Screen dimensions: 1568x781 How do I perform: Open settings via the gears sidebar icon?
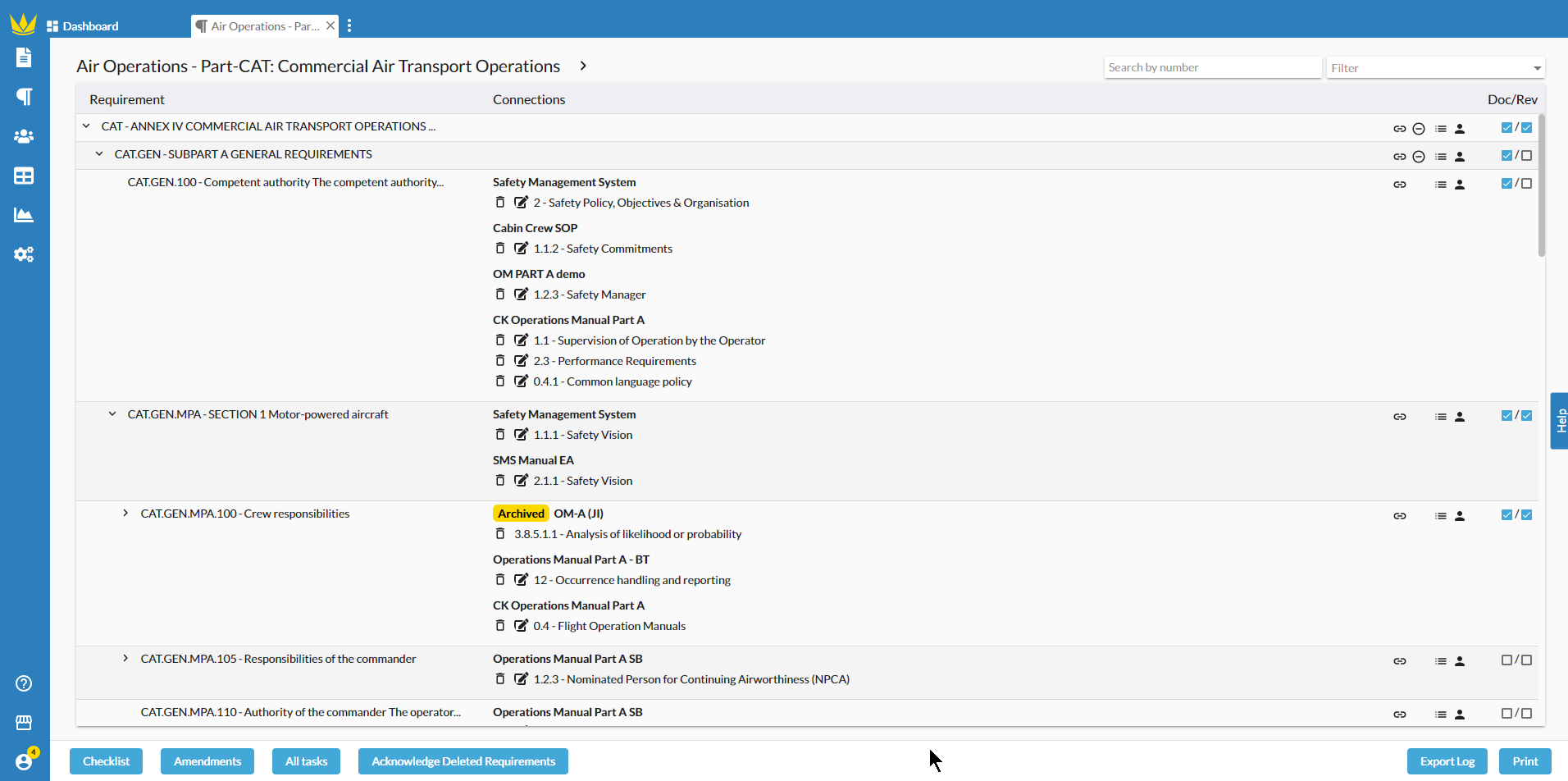click(24, 254)
